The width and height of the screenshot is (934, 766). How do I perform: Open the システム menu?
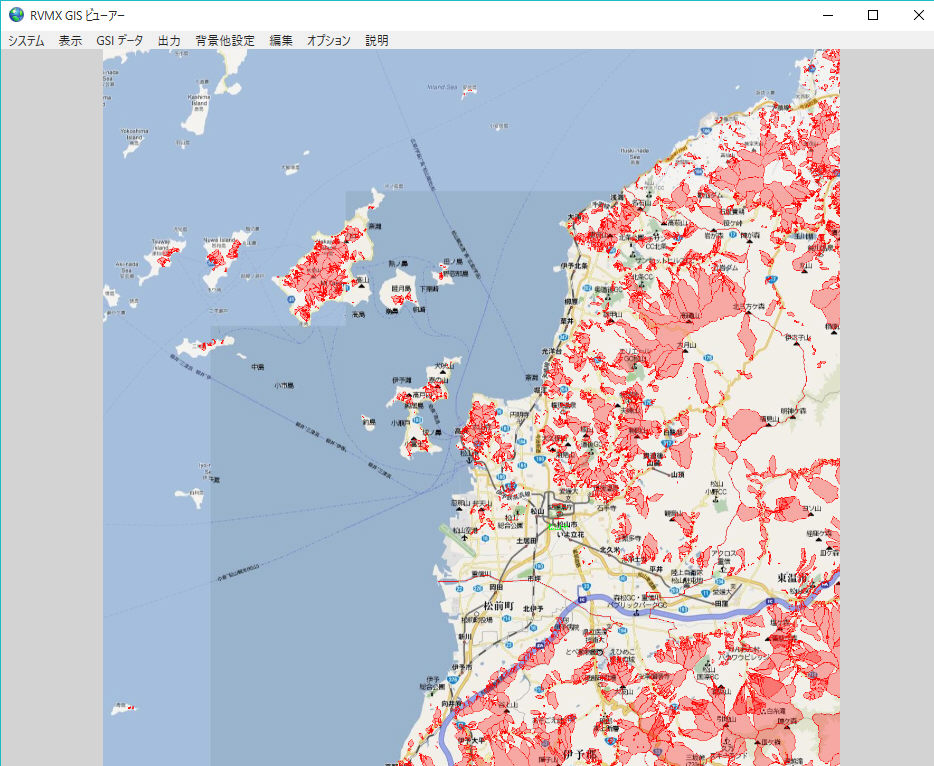pyautogui.click(x=26, y=41)
